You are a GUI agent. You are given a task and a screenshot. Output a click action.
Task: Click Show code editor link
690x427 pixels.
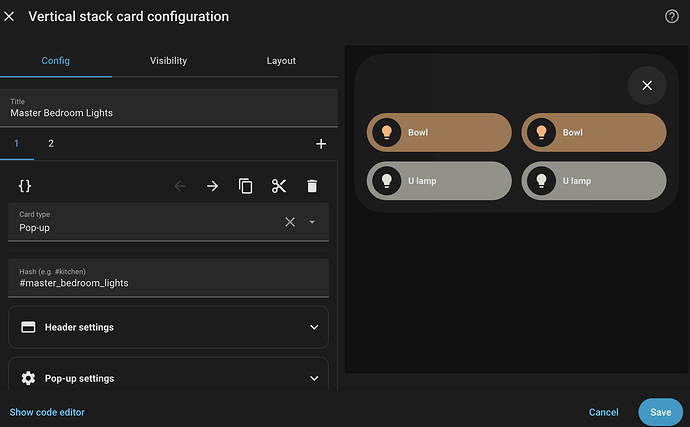point(47,412)
